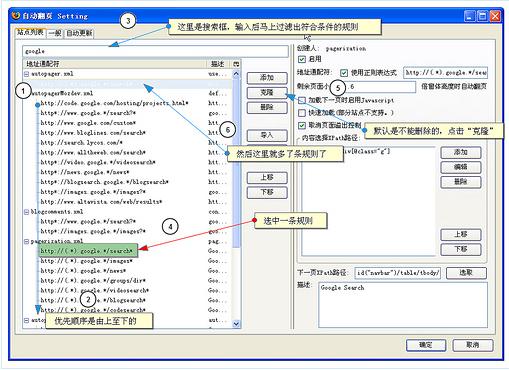The width and height of the screenshot is (509, 370).
Task: Click 添加 next to the rule list
Action: tap(267, 78)
